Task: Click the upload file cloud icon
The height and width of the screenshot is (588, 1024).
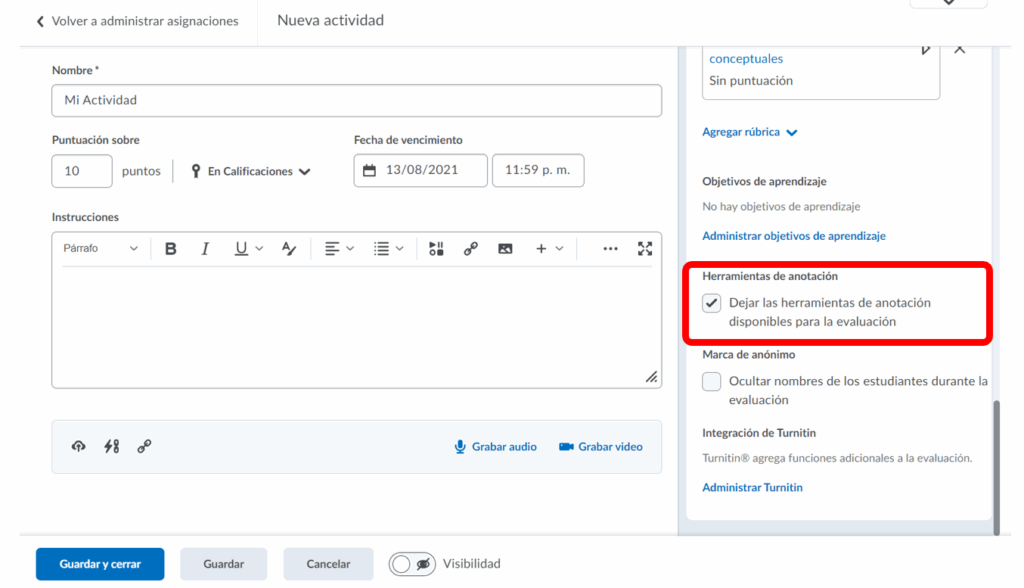Action: point(79,447)
